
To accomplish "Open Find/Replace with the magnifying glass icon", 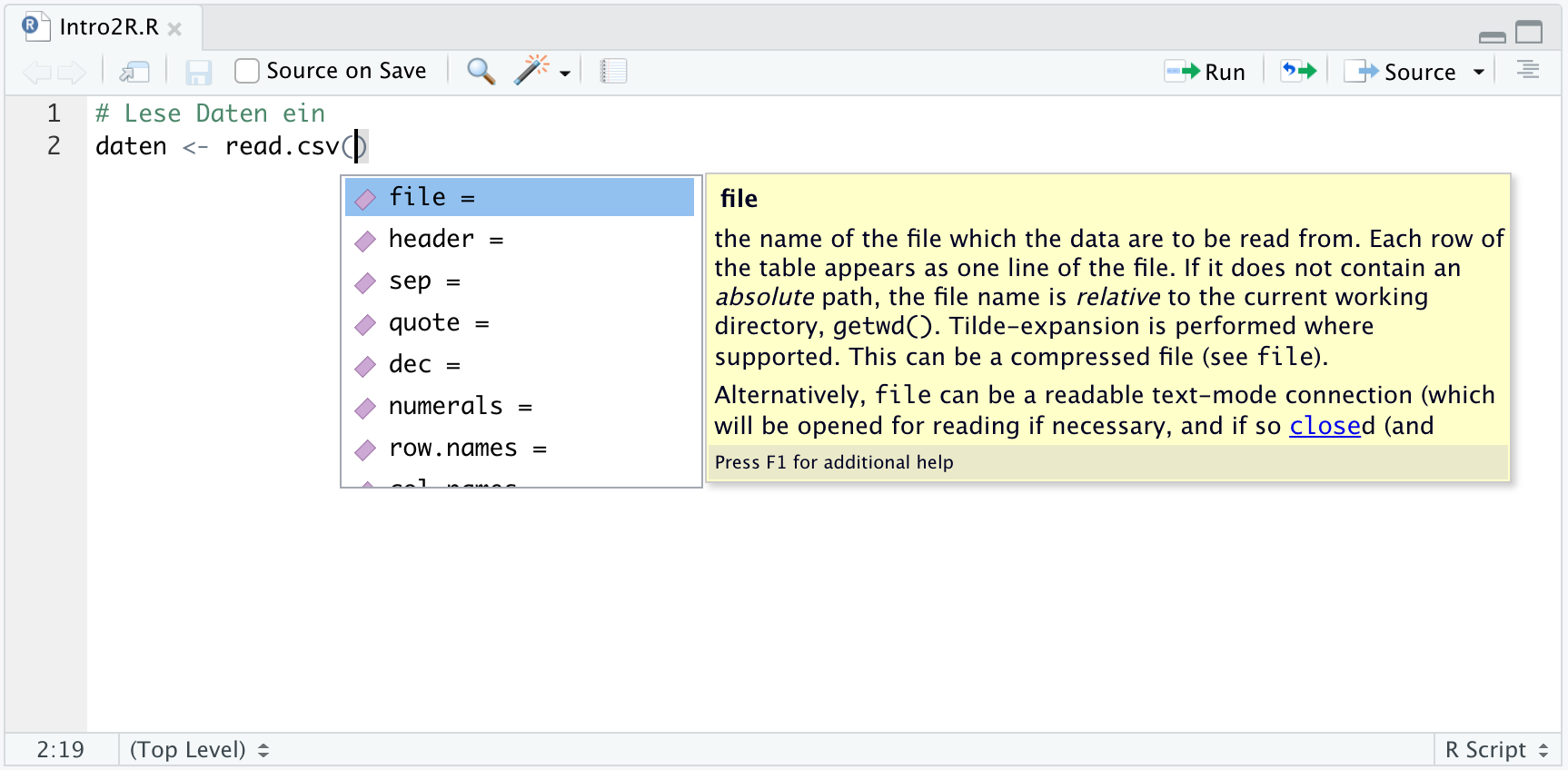I will pyautogui.click(x=481, y=71).
